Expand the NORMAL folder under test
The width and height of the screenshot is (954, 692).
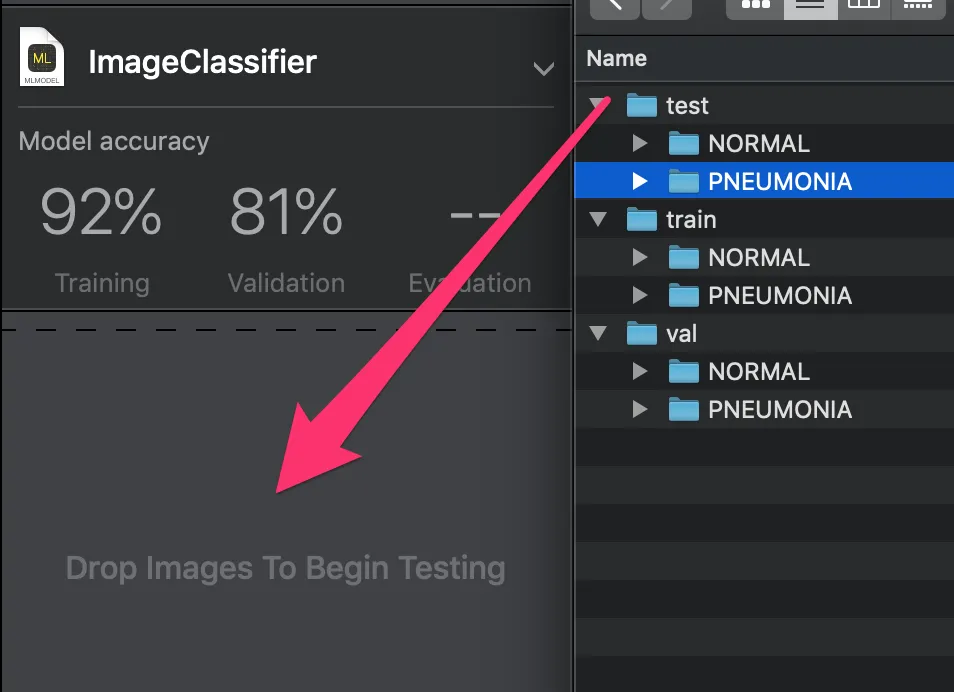click(639, 143)
